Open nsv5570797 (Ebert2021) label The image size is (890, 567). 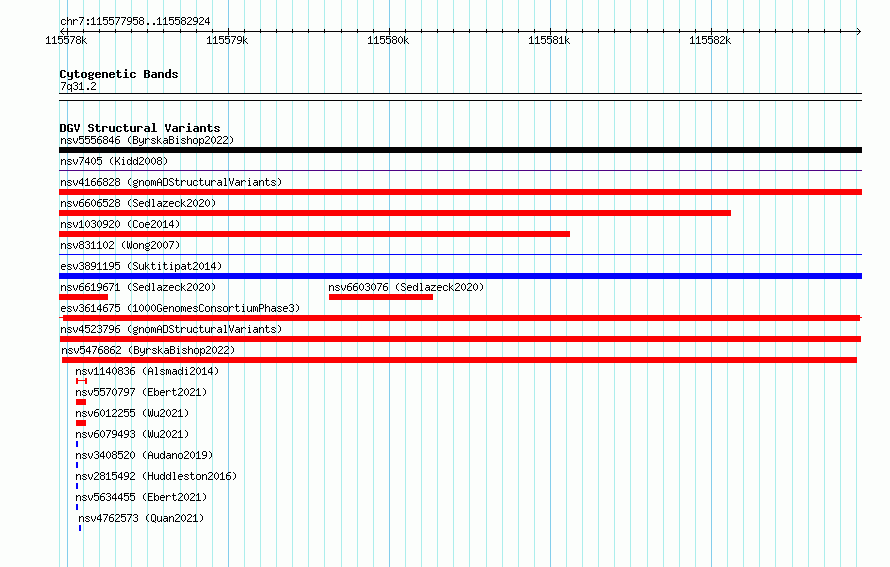(141, 392)
